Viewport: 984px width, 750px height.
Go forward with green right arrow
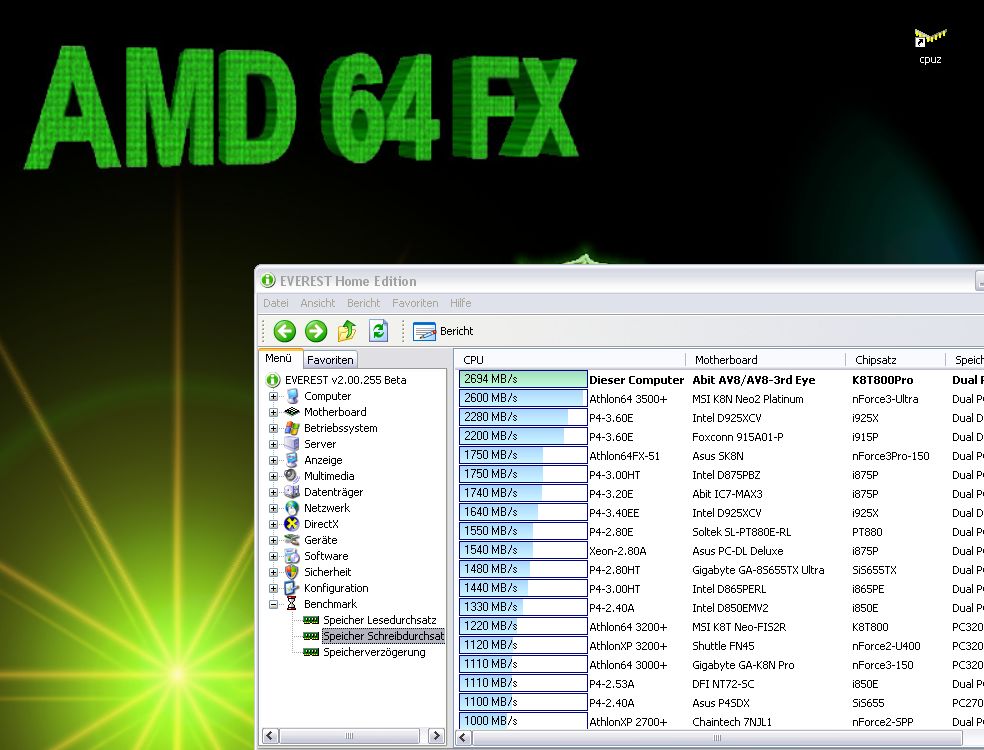point(316,331)
